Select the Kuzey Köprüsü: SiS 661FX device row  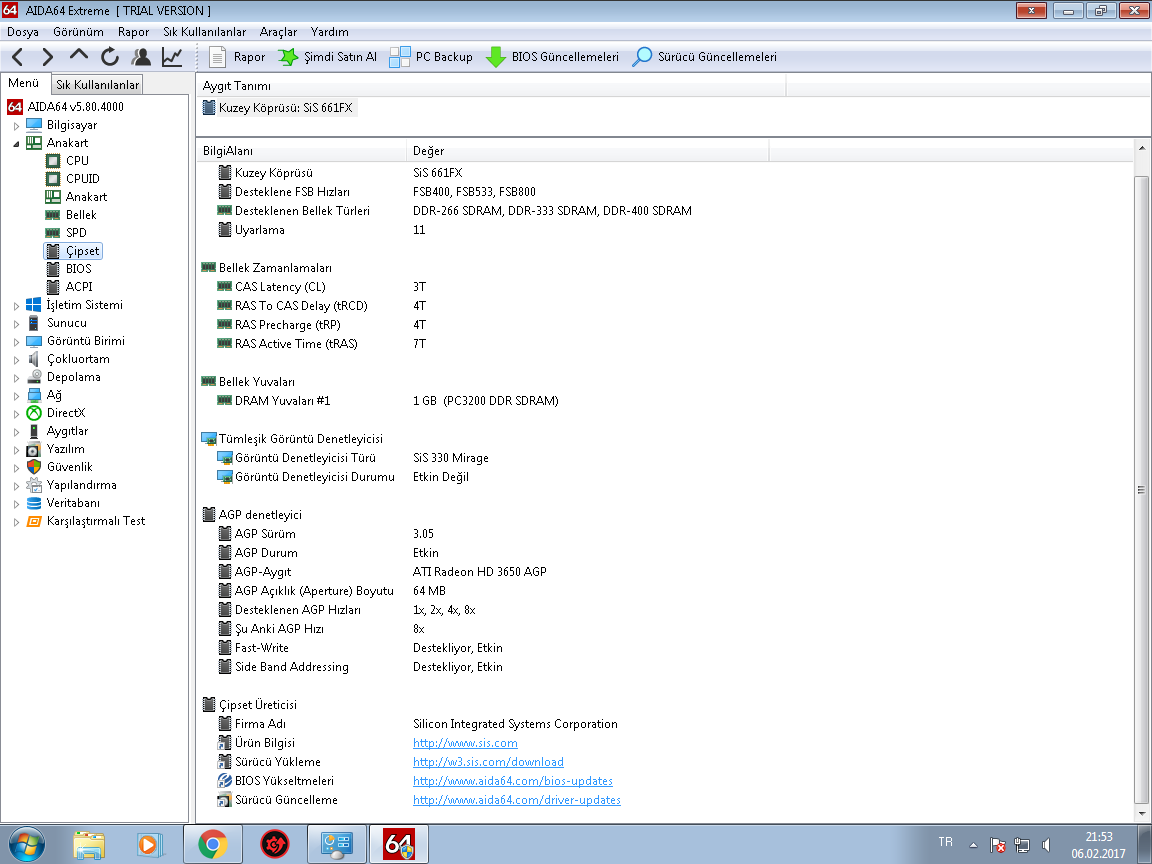[279, 108]
